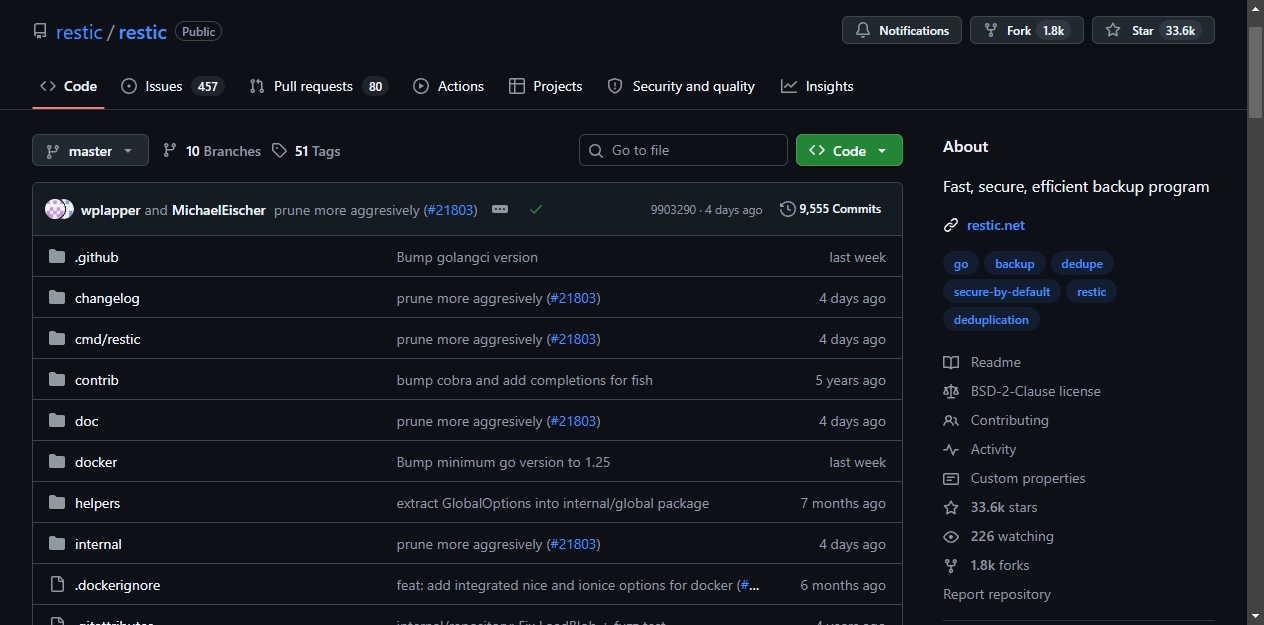Viewport: 1264px width, 625px height.
Task: Click the Go to file search field
Action: tap(683, 150)
